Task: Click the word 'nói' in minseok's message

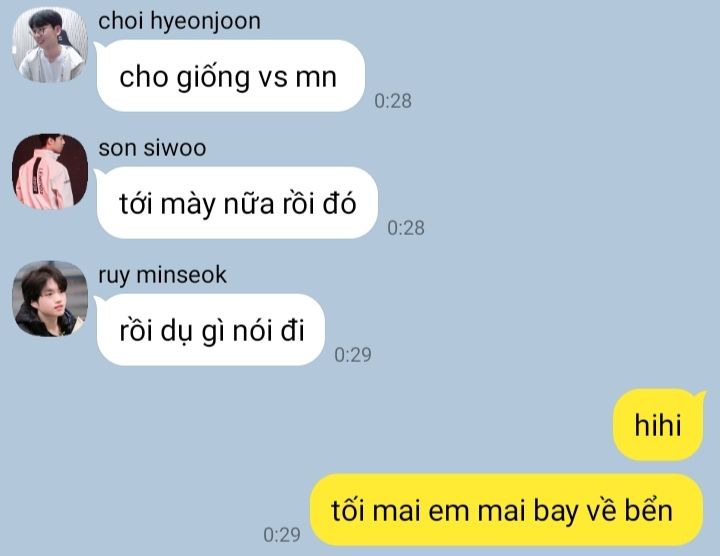Action: pyautogui.click(x=251, y=330)
